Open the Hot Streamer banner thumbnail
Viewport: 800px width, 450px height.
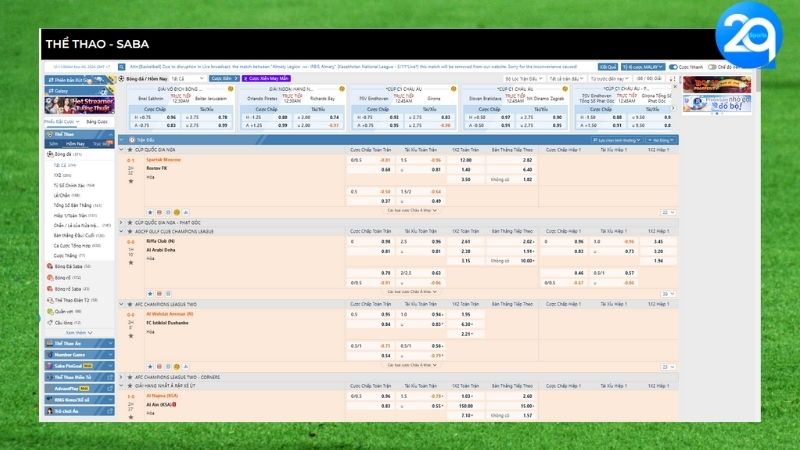coord(79,105)
